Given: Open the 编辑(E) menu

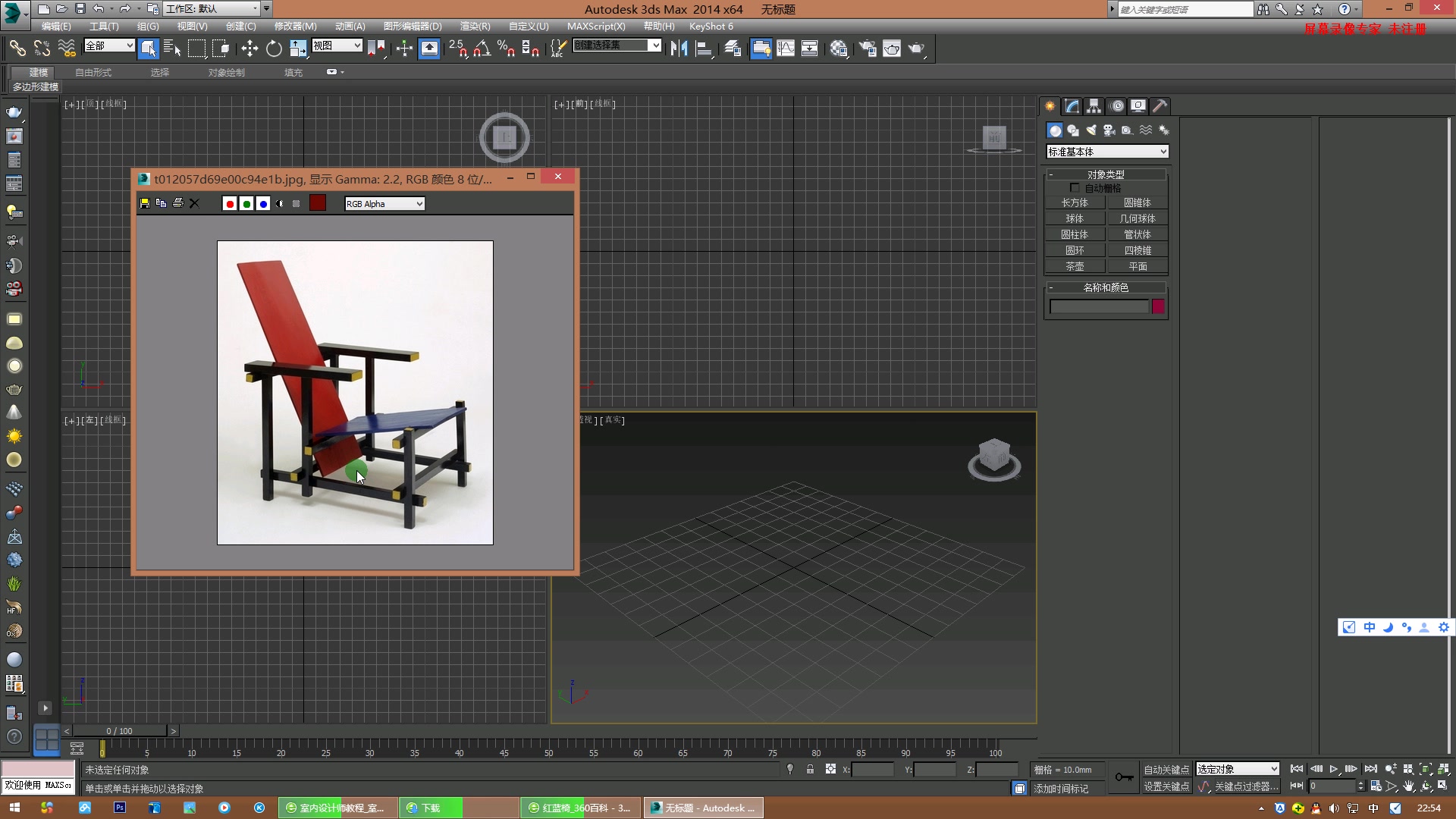Looking at the screenshot, I should coord(56,27).
